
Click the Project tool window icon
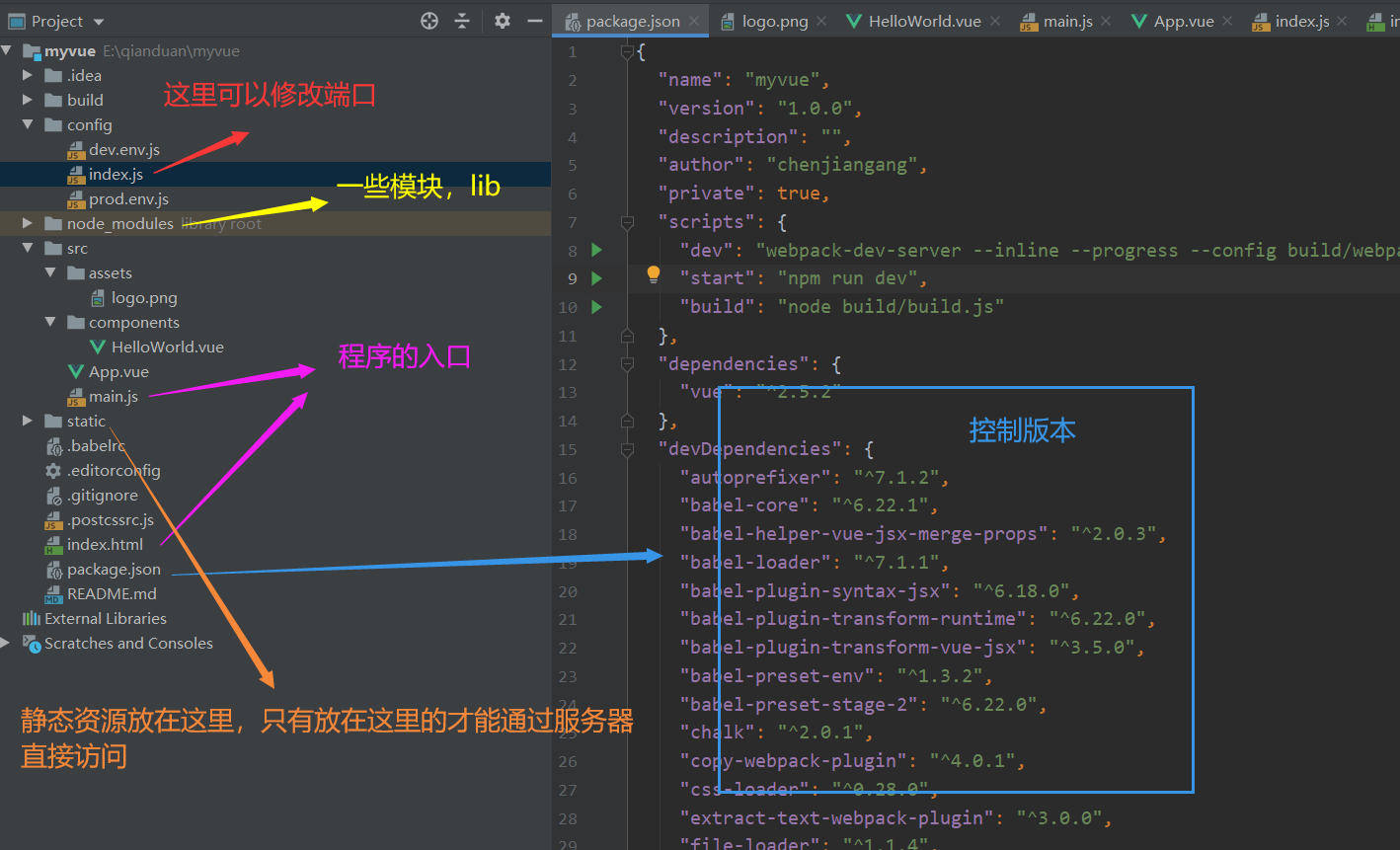tap(17, 21)
